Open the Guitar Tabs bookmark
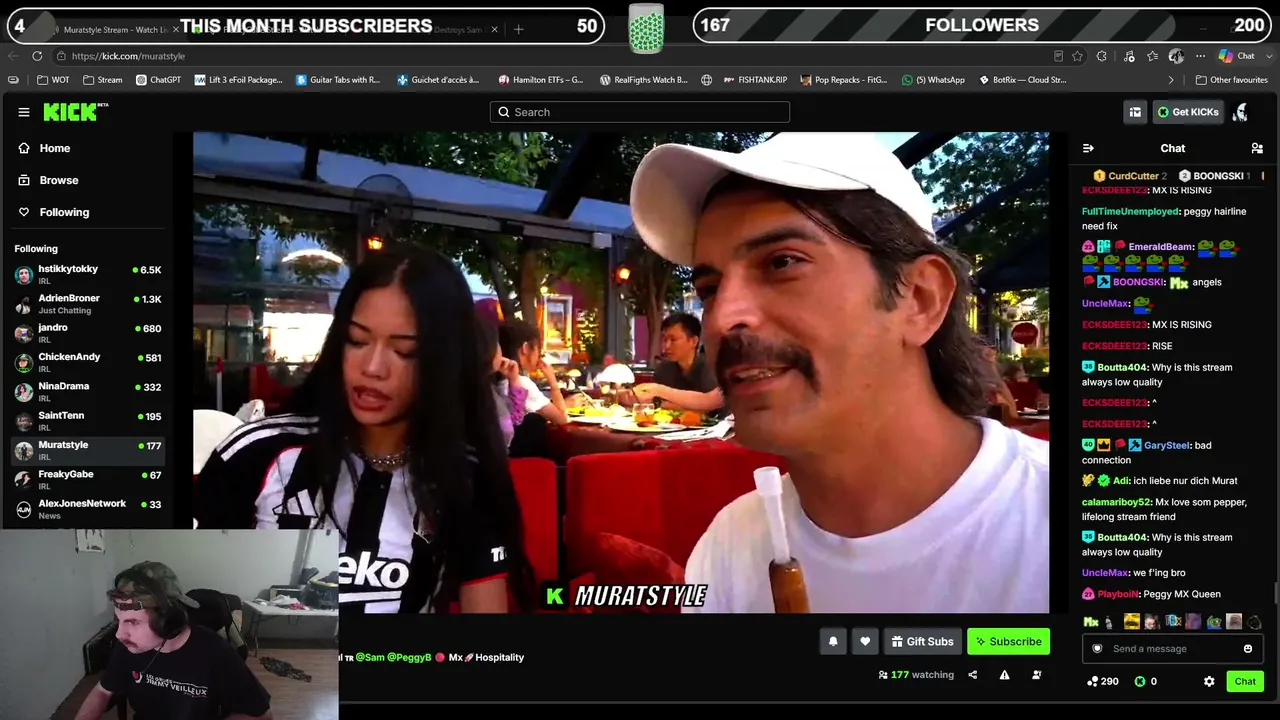The height and width of the screenshot is (720, 1280). (338, 80)
